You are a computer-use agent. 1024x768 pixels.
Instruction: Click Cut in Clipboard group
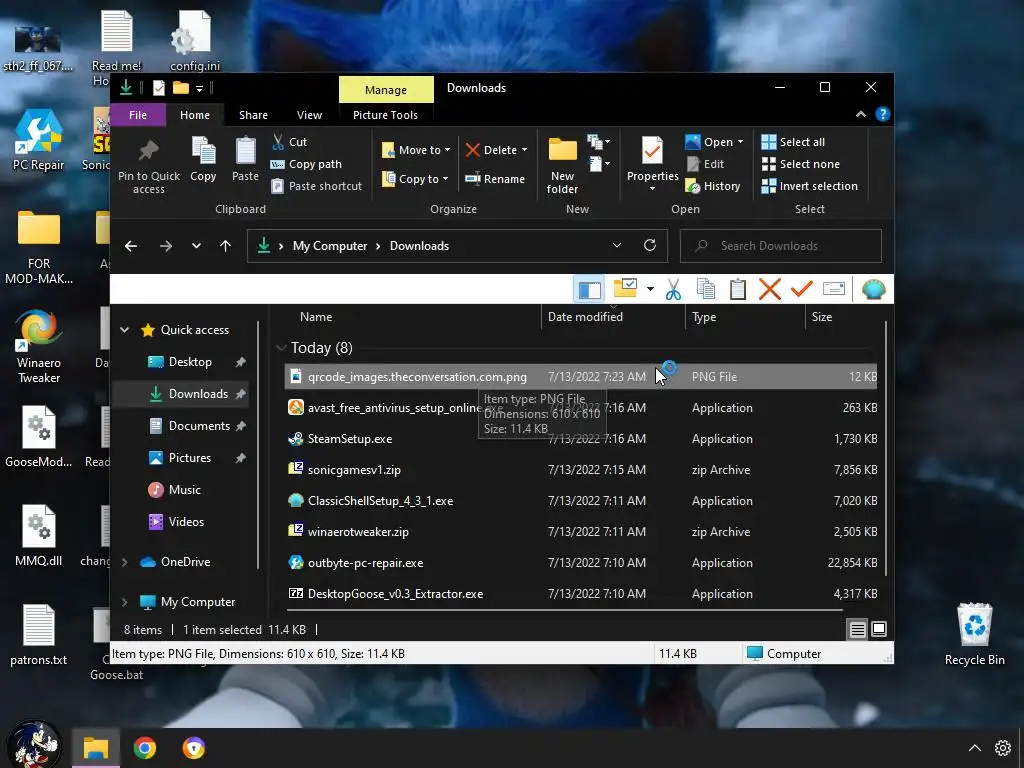289,142
